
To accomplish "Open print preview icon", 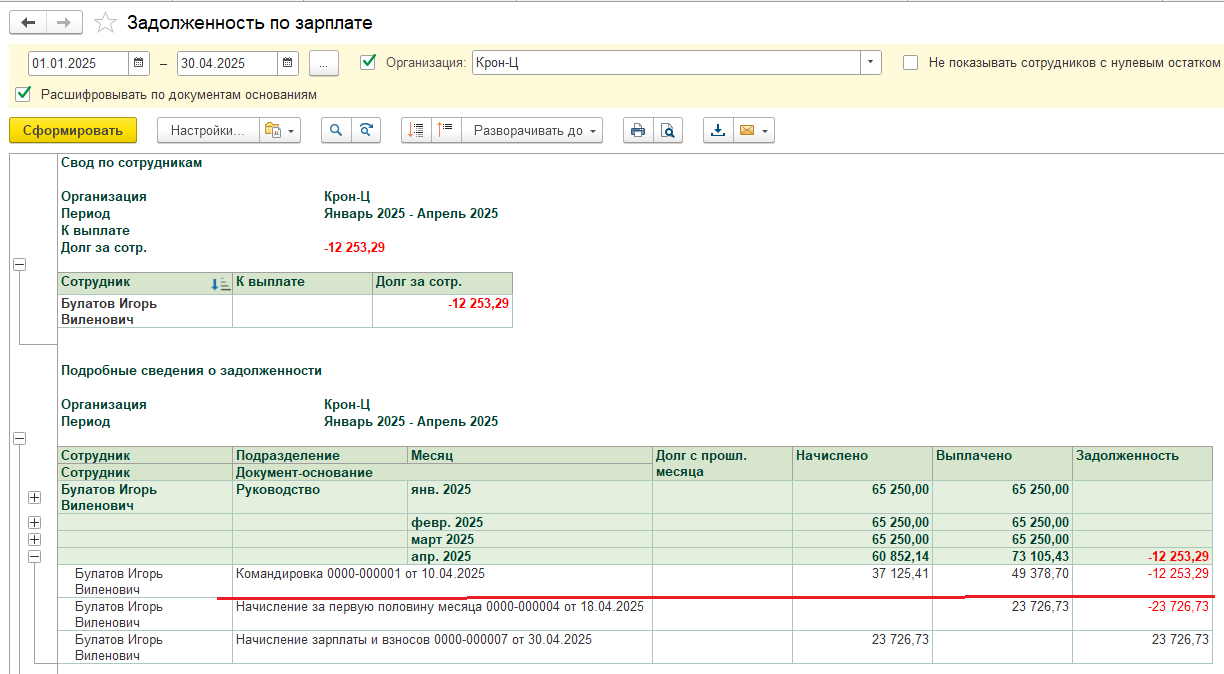I will [x=667, y=130].
